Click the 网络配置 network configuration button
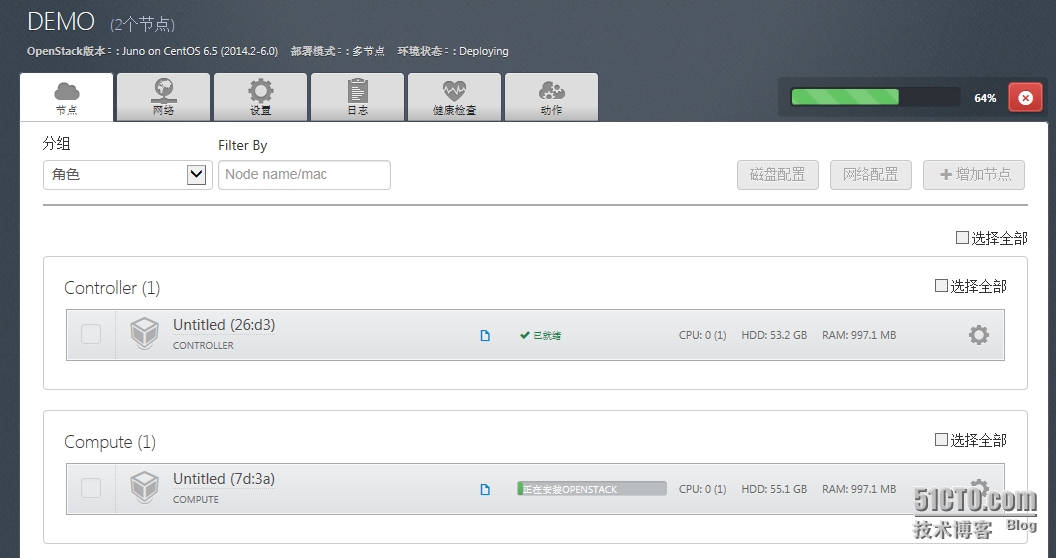 coord(871,175)
